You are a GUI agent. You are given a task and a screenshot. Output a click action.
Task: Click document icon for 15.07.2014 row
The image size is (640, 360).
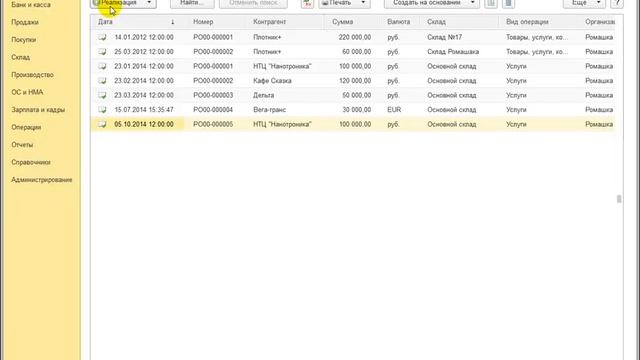(102, 110)
